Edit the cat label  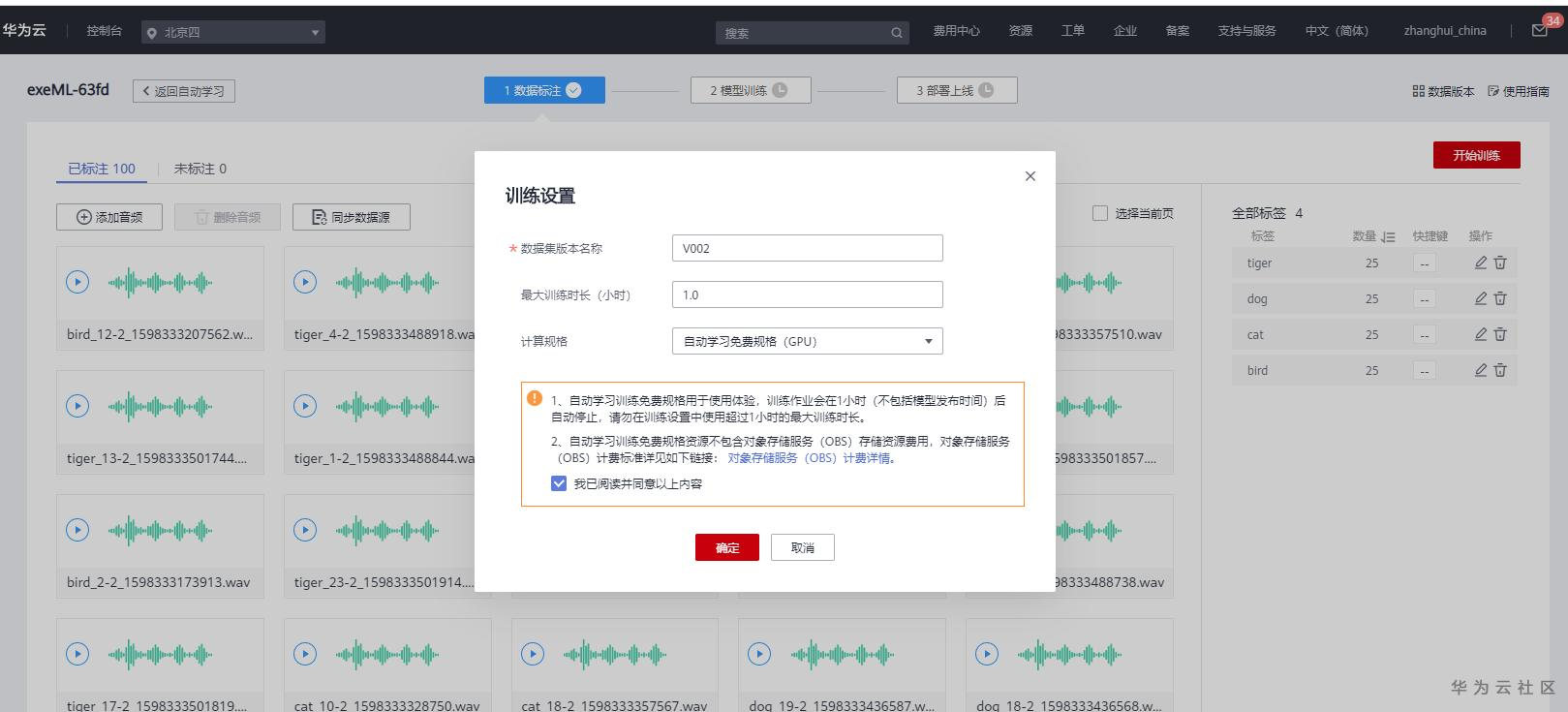[1481, 334]
